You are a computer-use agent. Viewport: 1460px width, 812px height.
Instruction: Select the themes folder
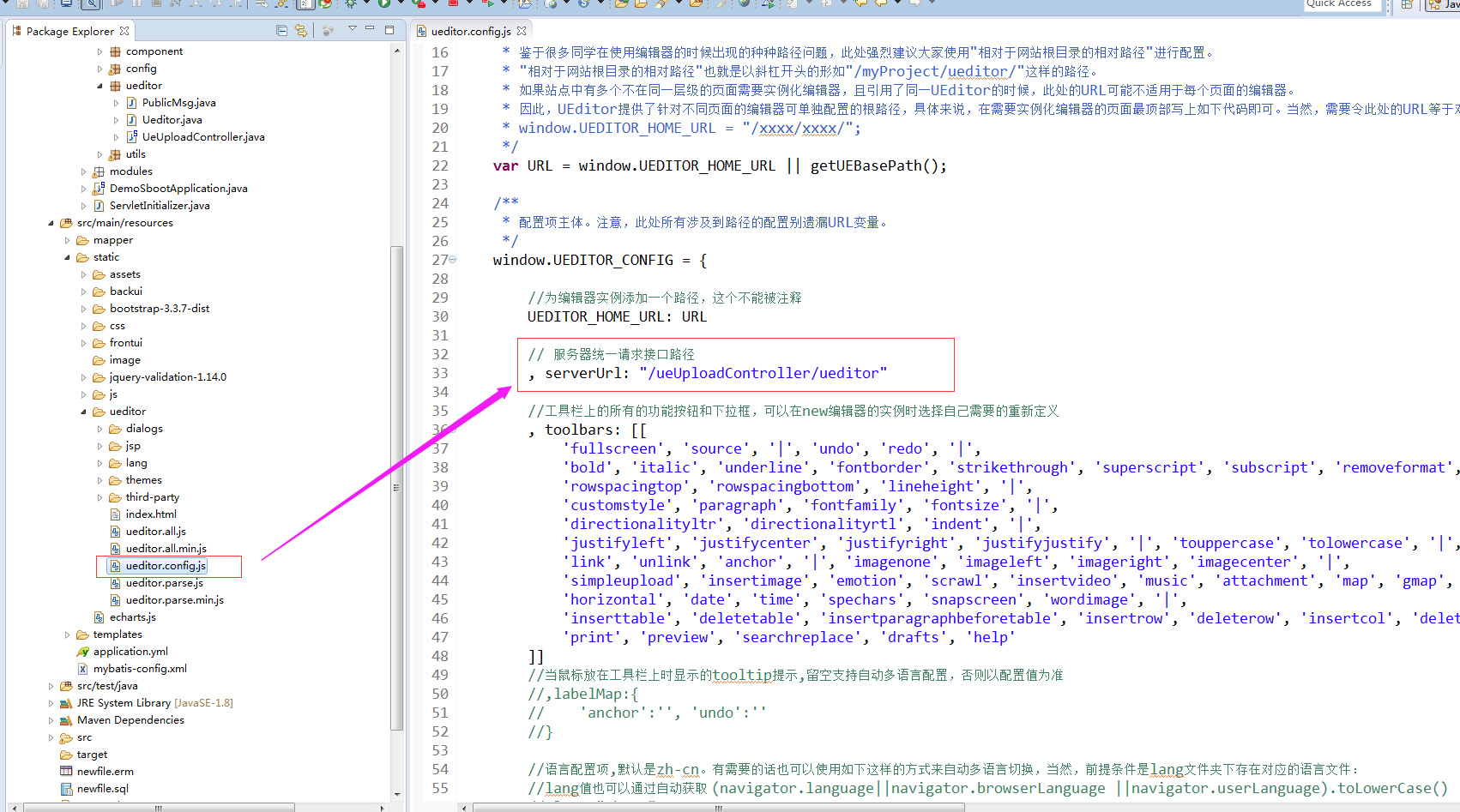coord(143,480)
